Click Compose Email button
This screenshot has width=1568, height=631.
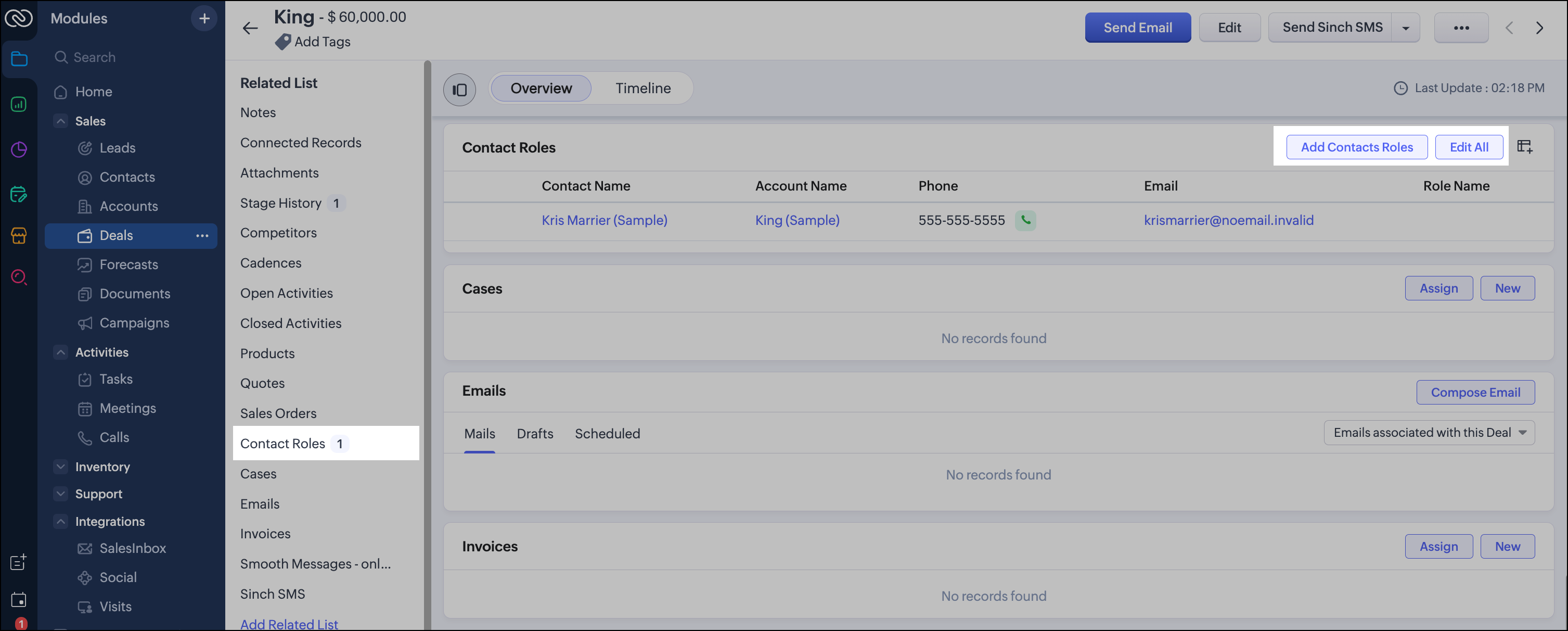[1475, 392]
